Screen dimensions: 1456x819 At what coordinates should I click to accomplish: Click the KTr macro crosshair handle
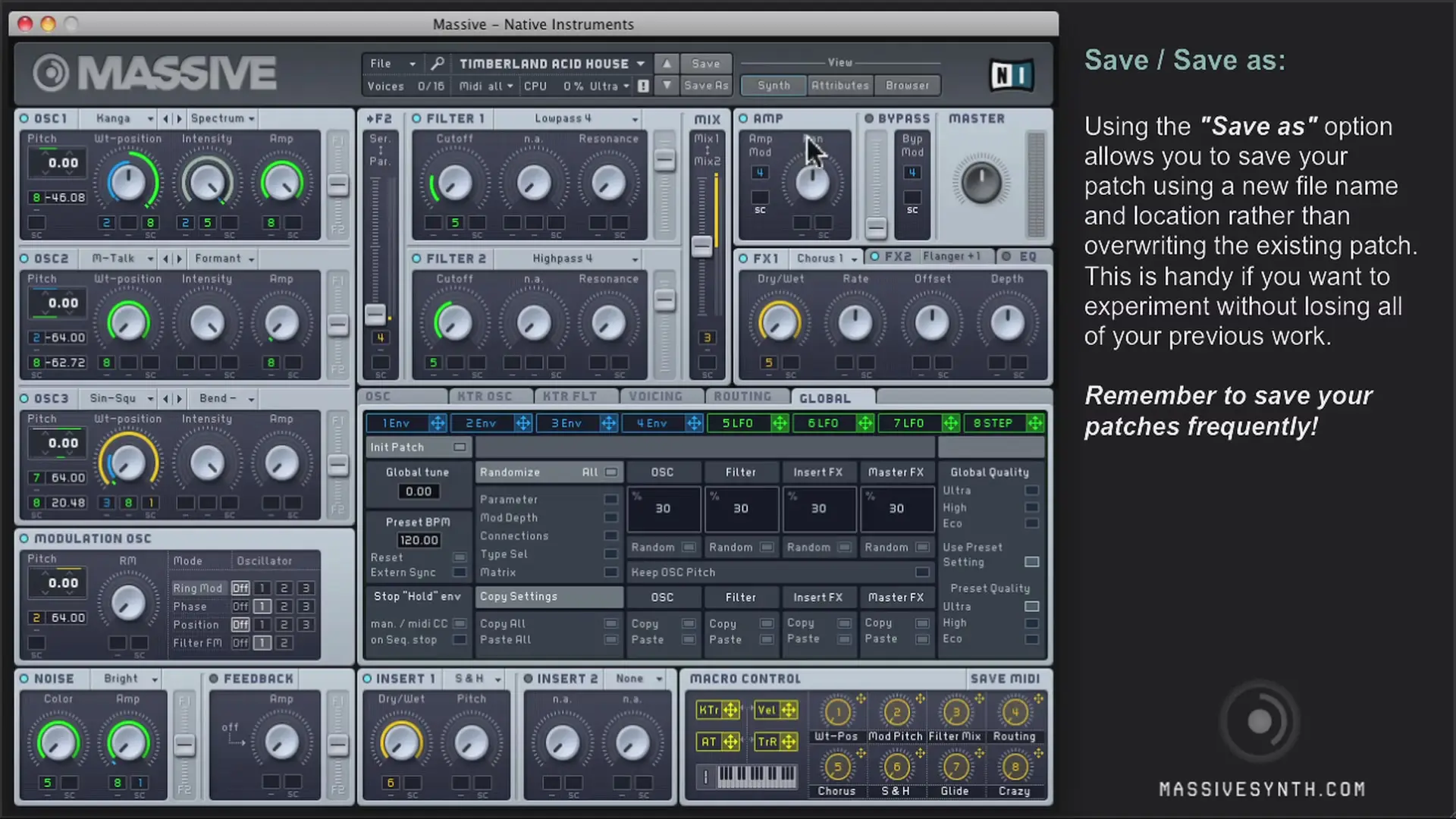pos(730,711)
